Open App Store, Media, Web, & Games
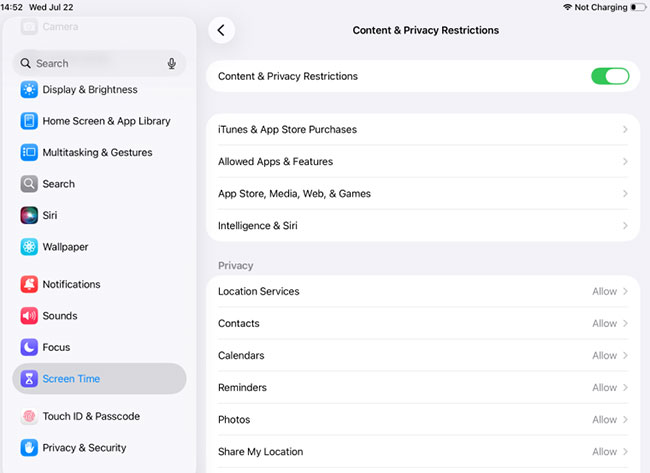This screenshot has height=473, width=650. [423, 194]
